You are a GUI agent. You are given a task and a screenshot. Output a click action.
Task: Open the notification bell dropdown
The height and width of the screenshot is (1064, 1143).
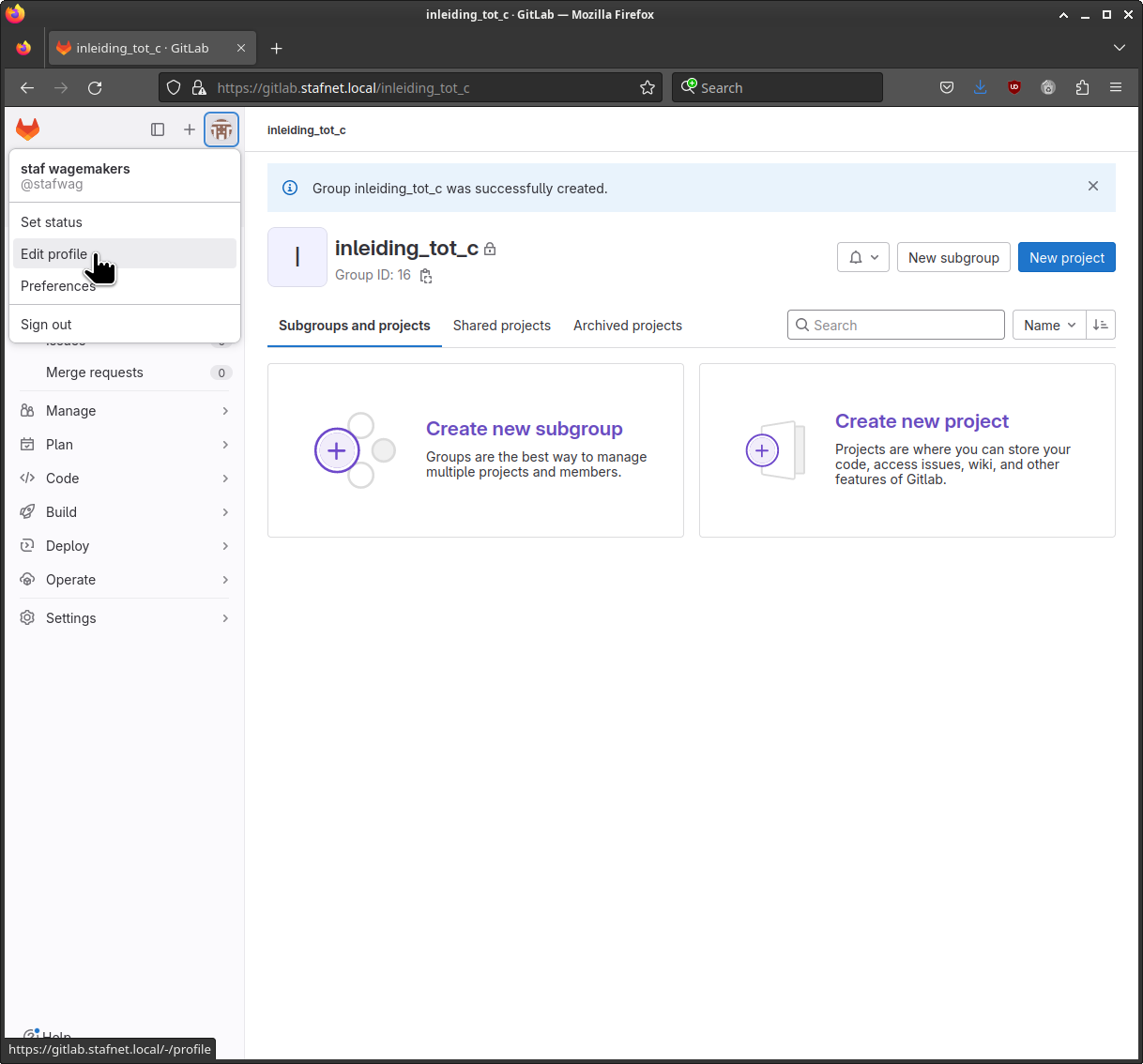tap(862, 257)
